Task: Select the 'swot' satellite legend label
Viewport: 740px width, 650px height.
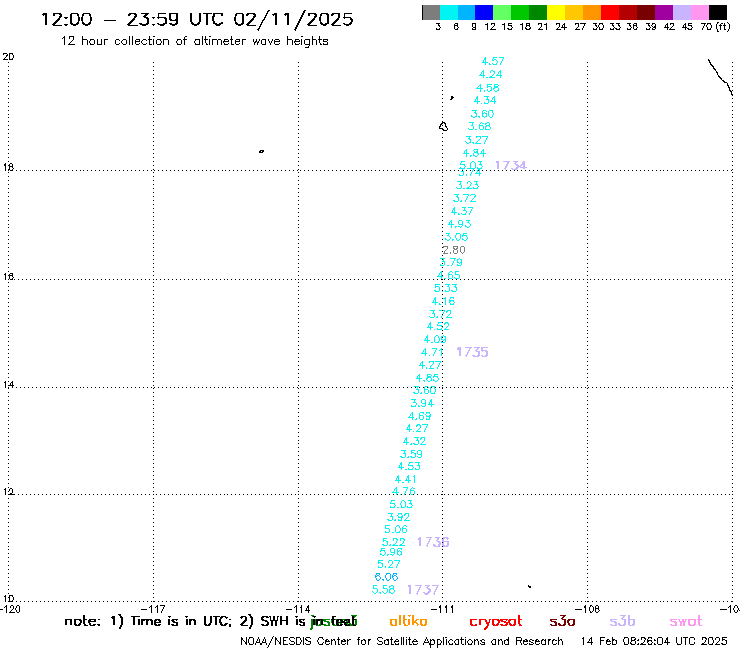Action: pyautogui.click(x=686, y=622)
